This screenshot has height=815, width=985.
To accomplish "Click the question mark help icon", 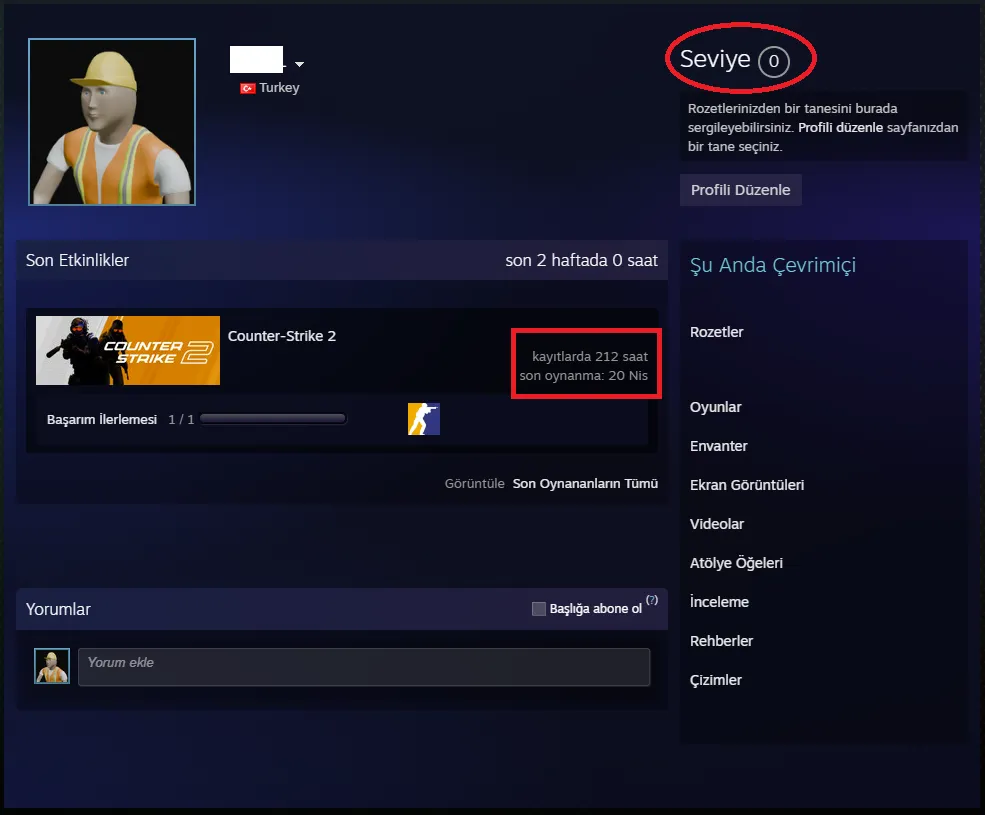I will point(652,601).
